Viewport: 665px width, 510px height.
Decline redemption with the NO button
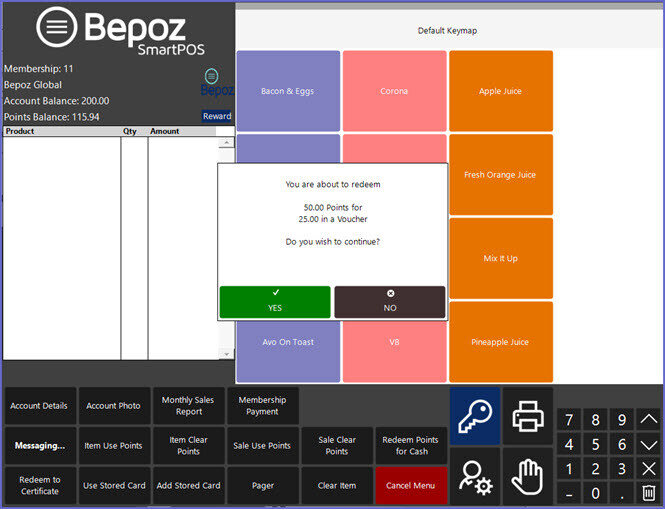click(x=389, y=302)
